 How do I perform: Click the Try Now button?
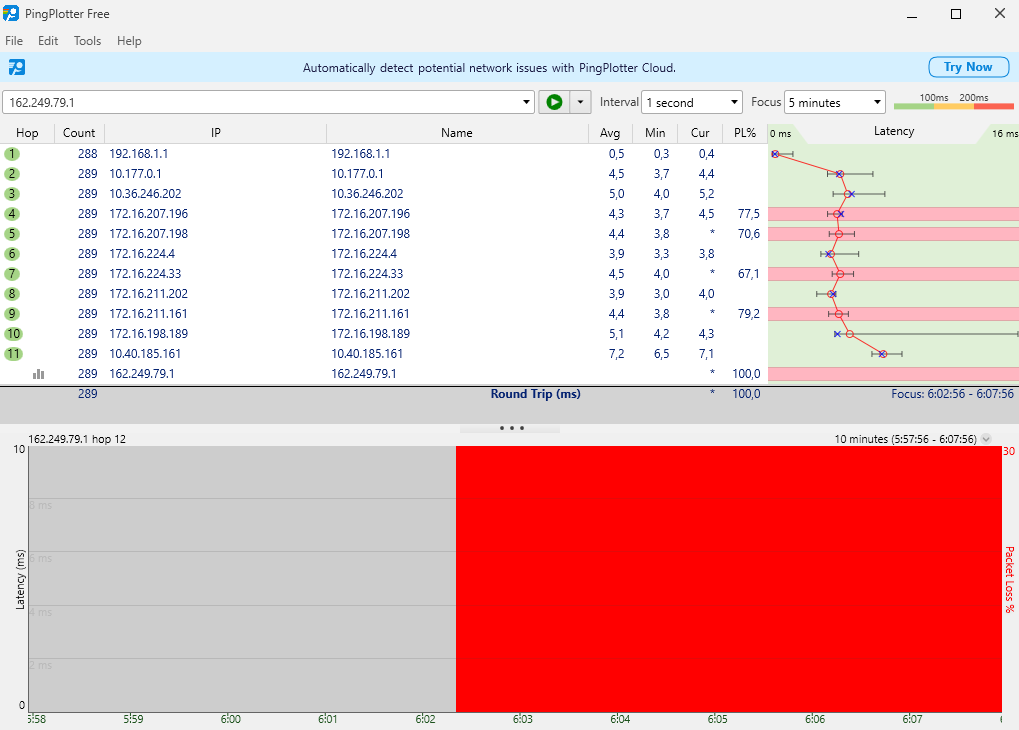[x=968, y=67]
